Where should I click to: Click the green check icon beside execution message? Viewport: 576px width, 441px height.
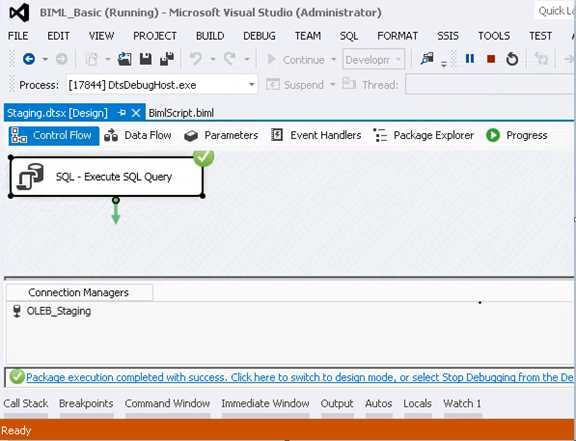click(x=17, y=377)
